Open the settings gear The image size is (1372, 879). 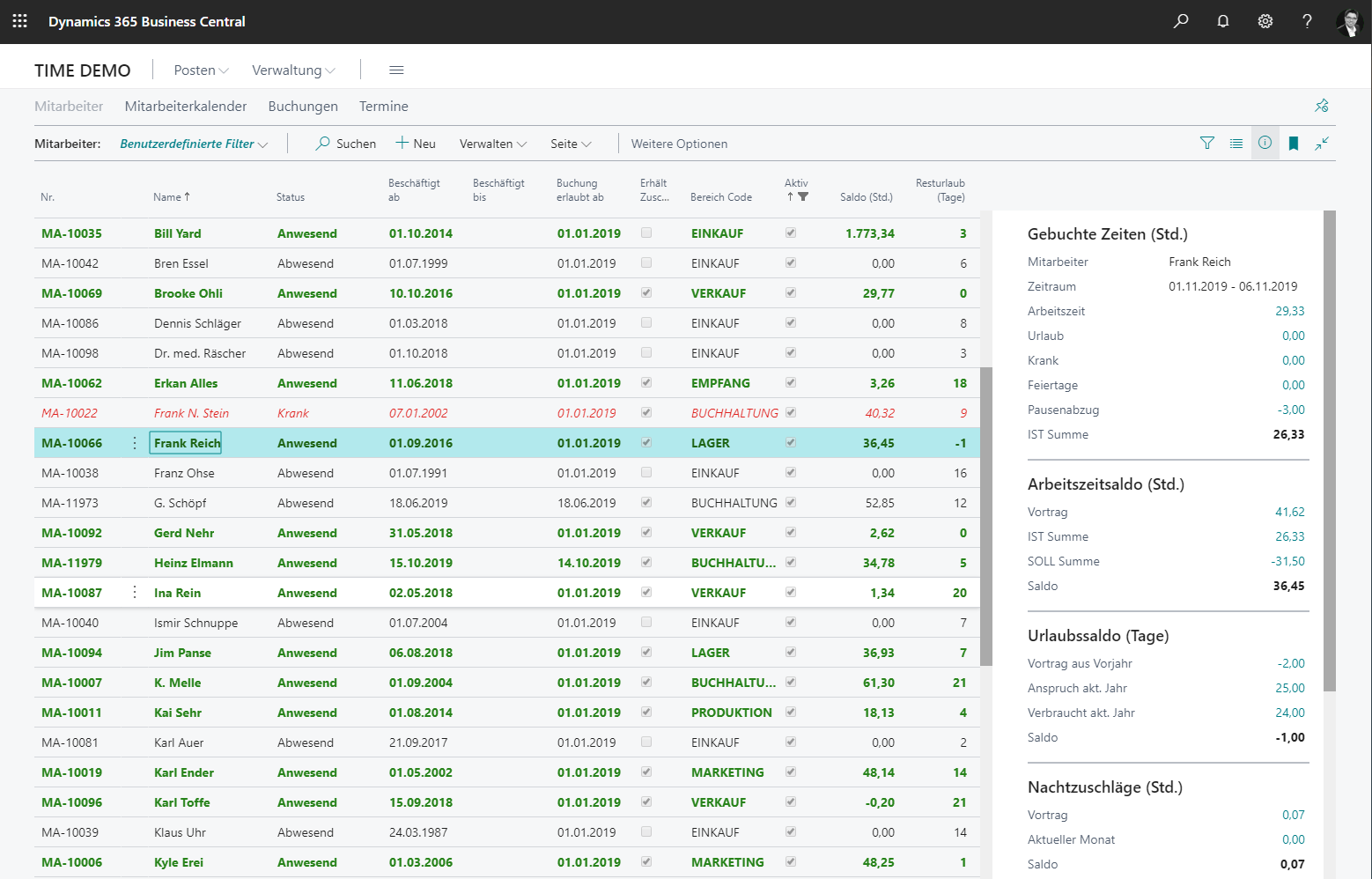[1265, 21]
